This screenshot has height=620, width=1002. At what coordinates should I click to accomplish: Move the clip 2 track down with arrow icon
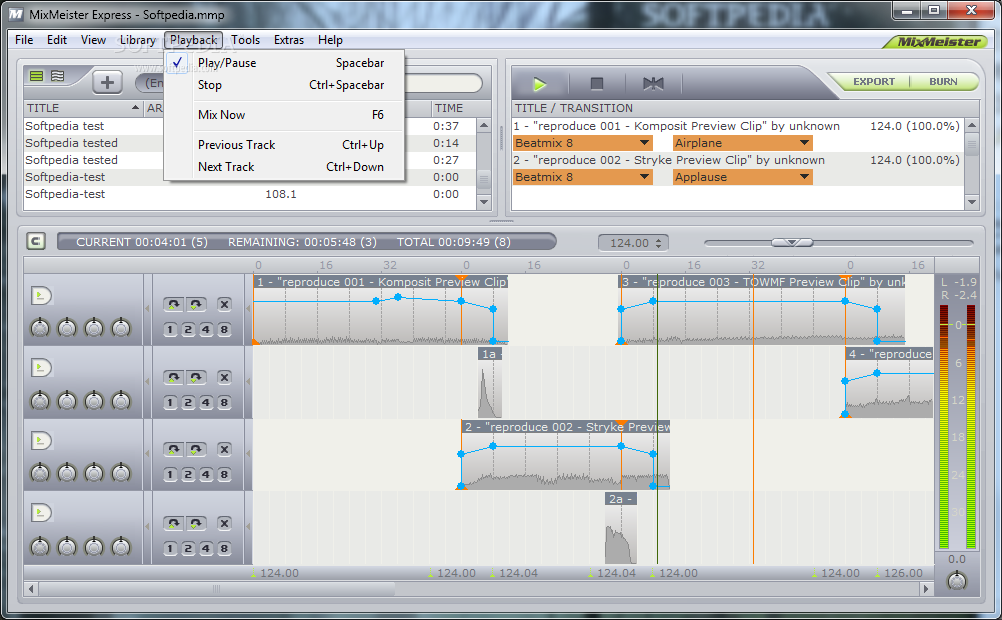[x=196, y=449]
